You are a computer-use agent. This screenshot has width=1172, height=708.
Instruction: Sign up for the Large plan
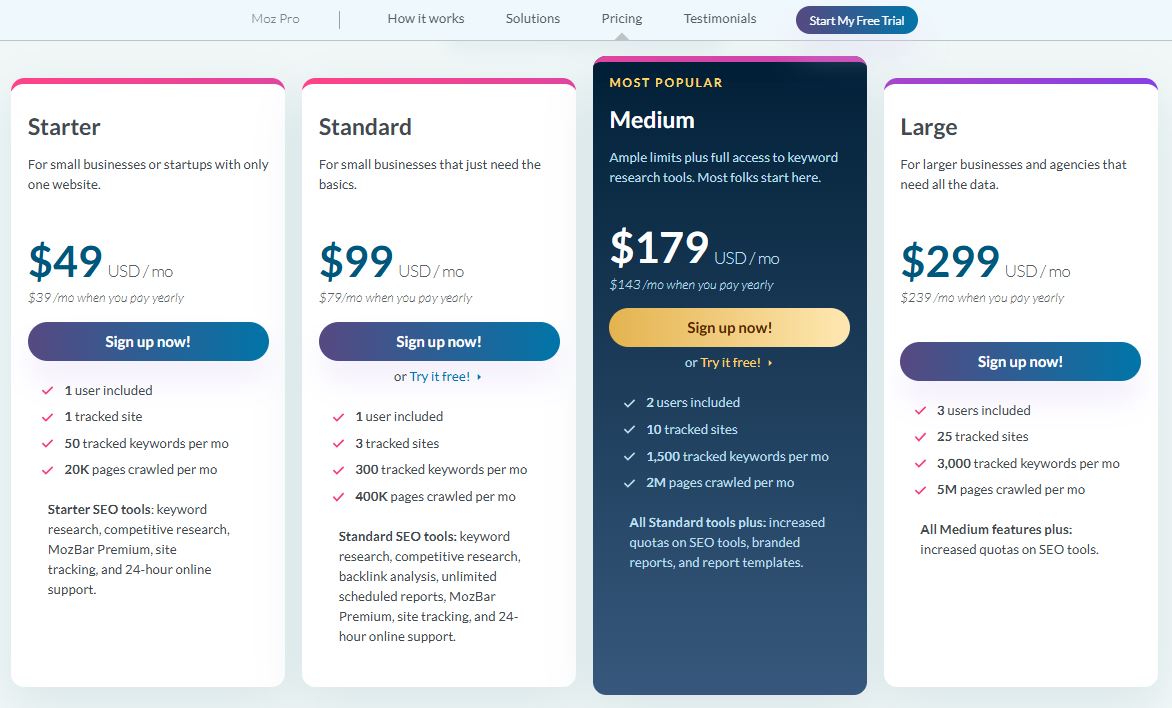click(x=1020, y=362)
